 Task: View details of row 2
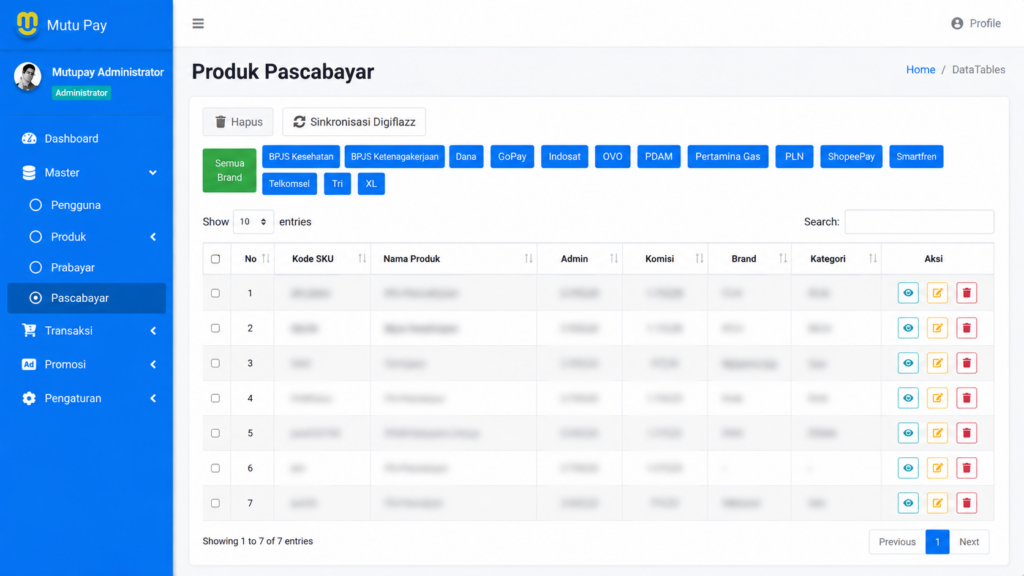click(908, 328)
